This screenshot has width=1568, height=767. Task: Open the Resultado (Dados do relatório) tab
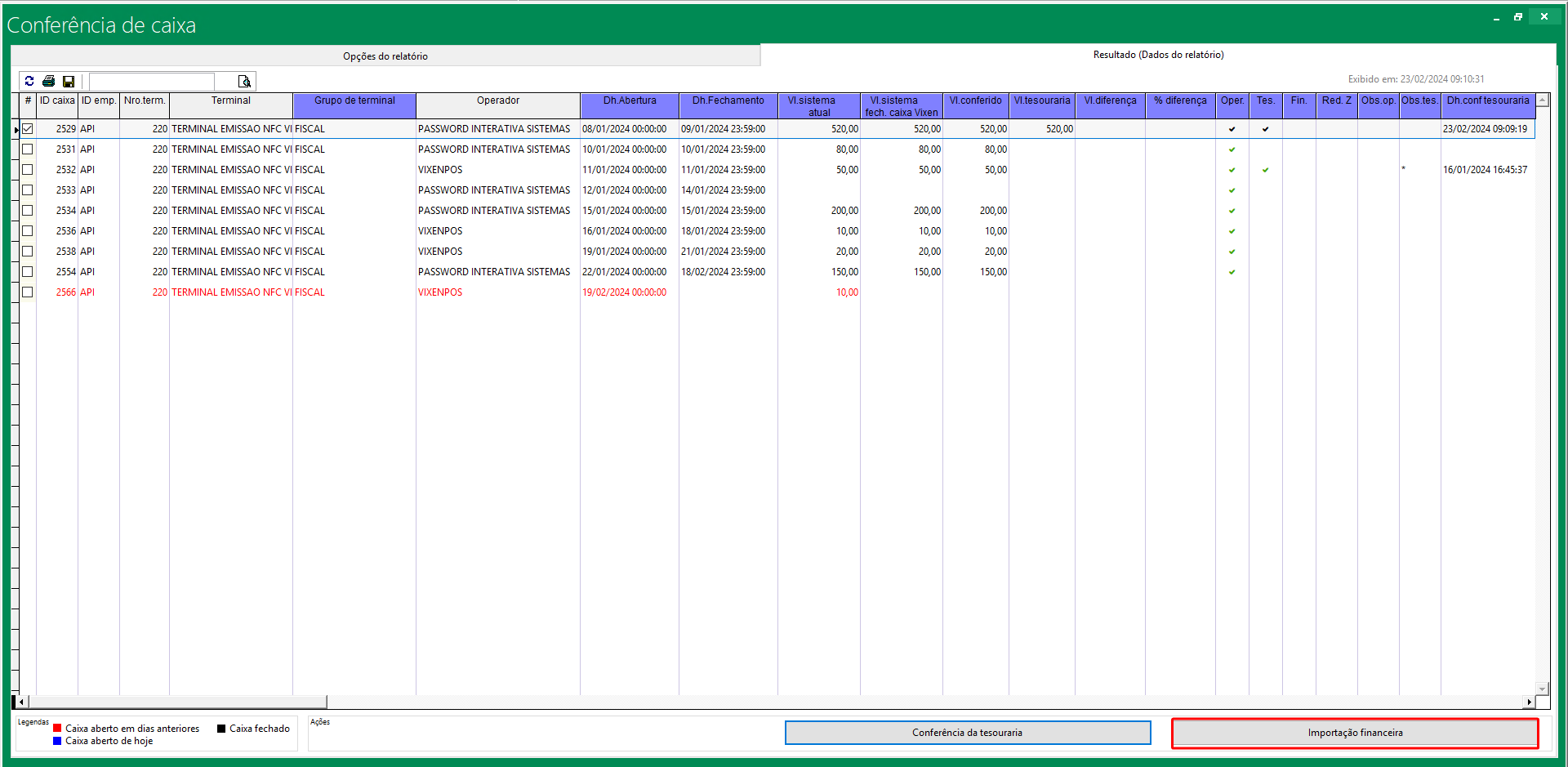click(1157, 55)
